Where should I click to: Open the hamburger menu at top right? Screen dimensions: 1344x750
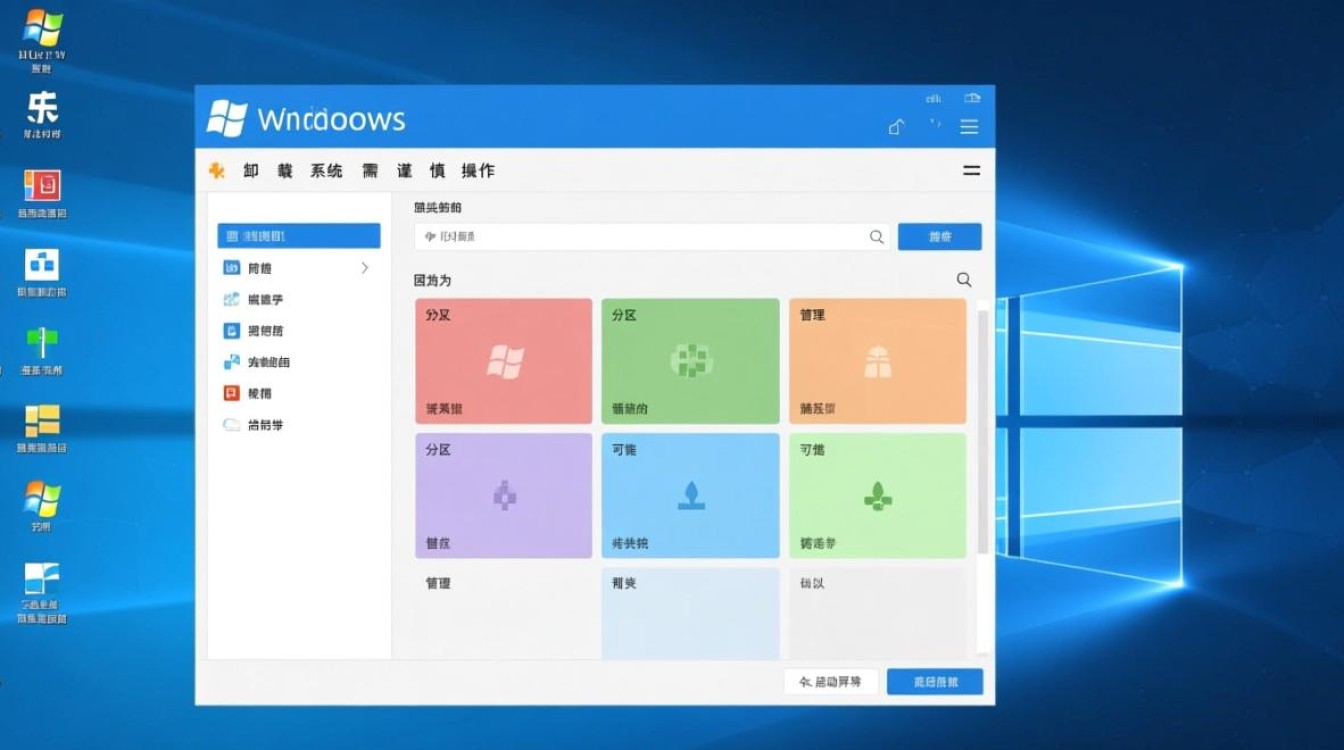968,127
